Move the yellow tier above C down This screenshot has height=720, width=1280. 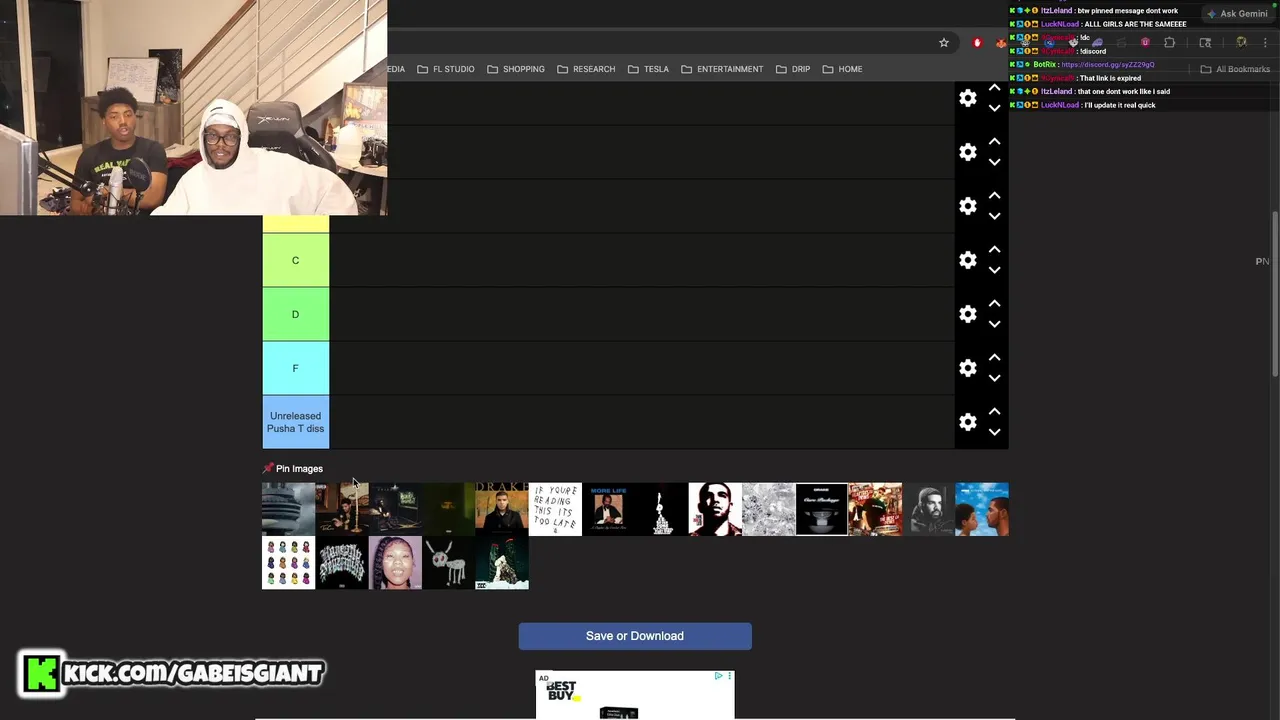coord(994,216)
